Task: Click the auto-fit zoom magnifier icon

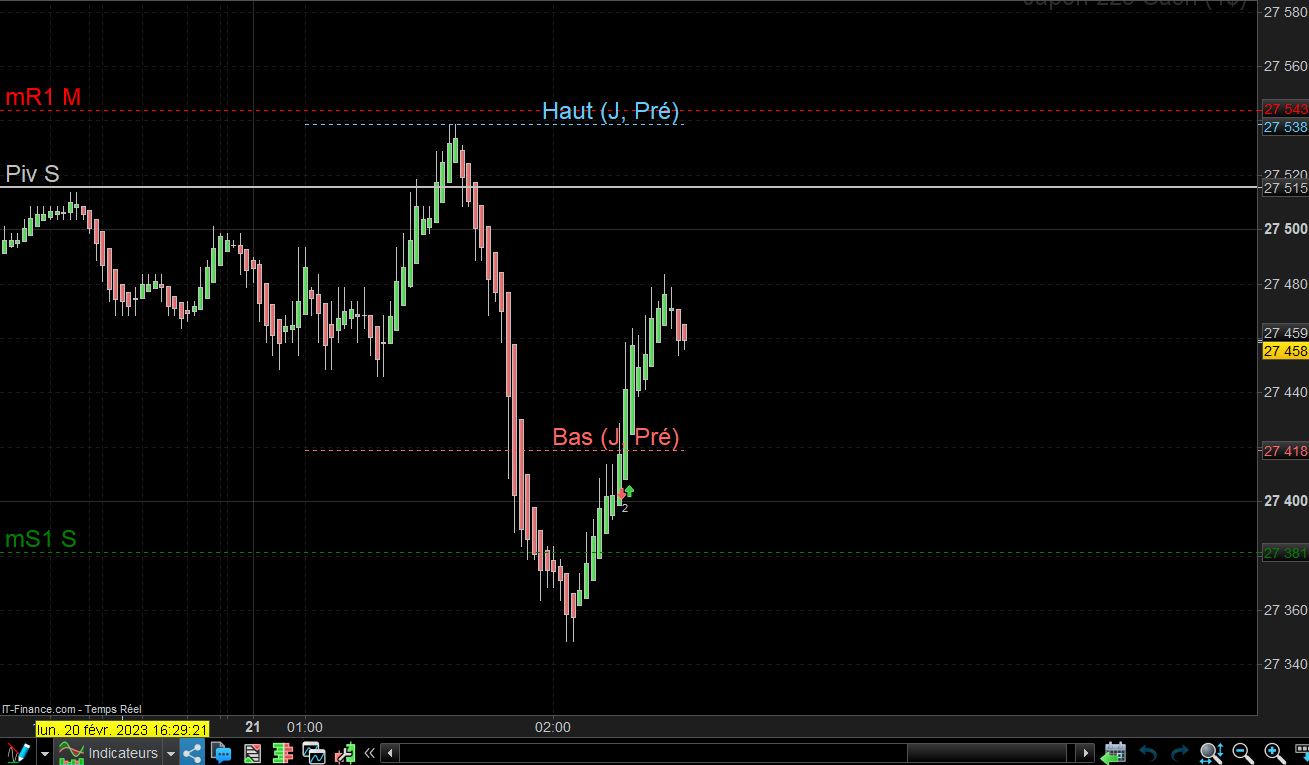Action: (x=1211, y=752)
